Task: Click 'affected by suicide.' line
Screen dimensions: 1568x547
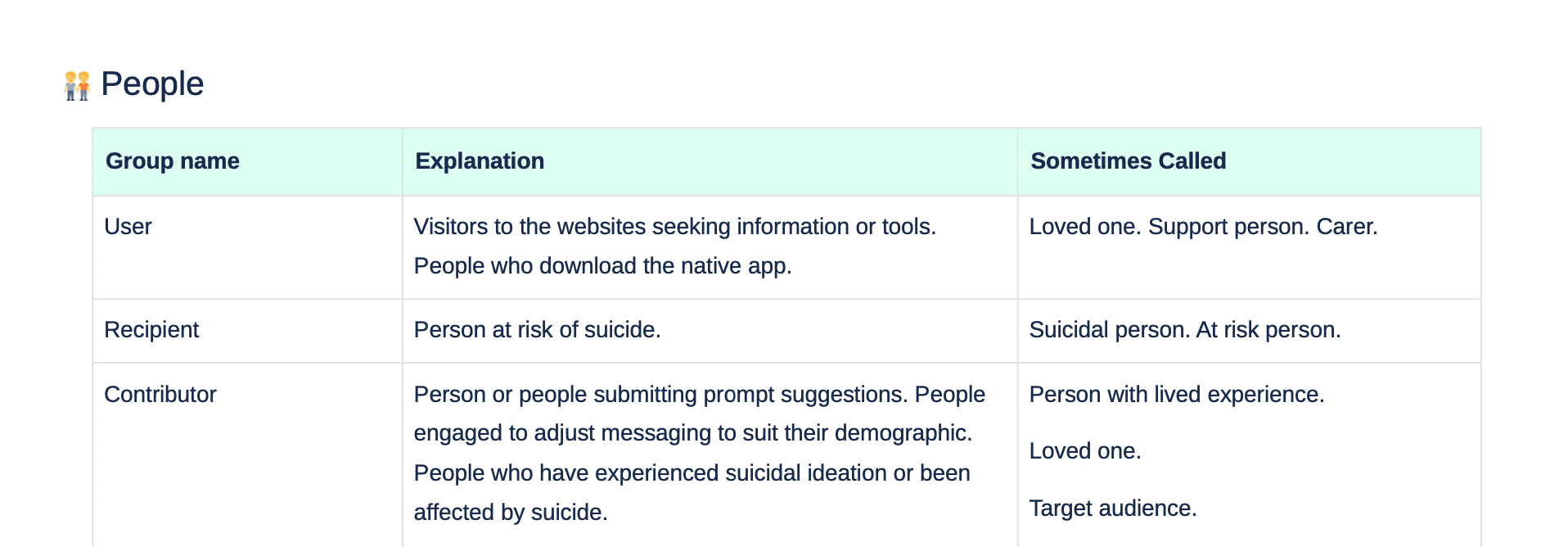Action: coord(511,513)
